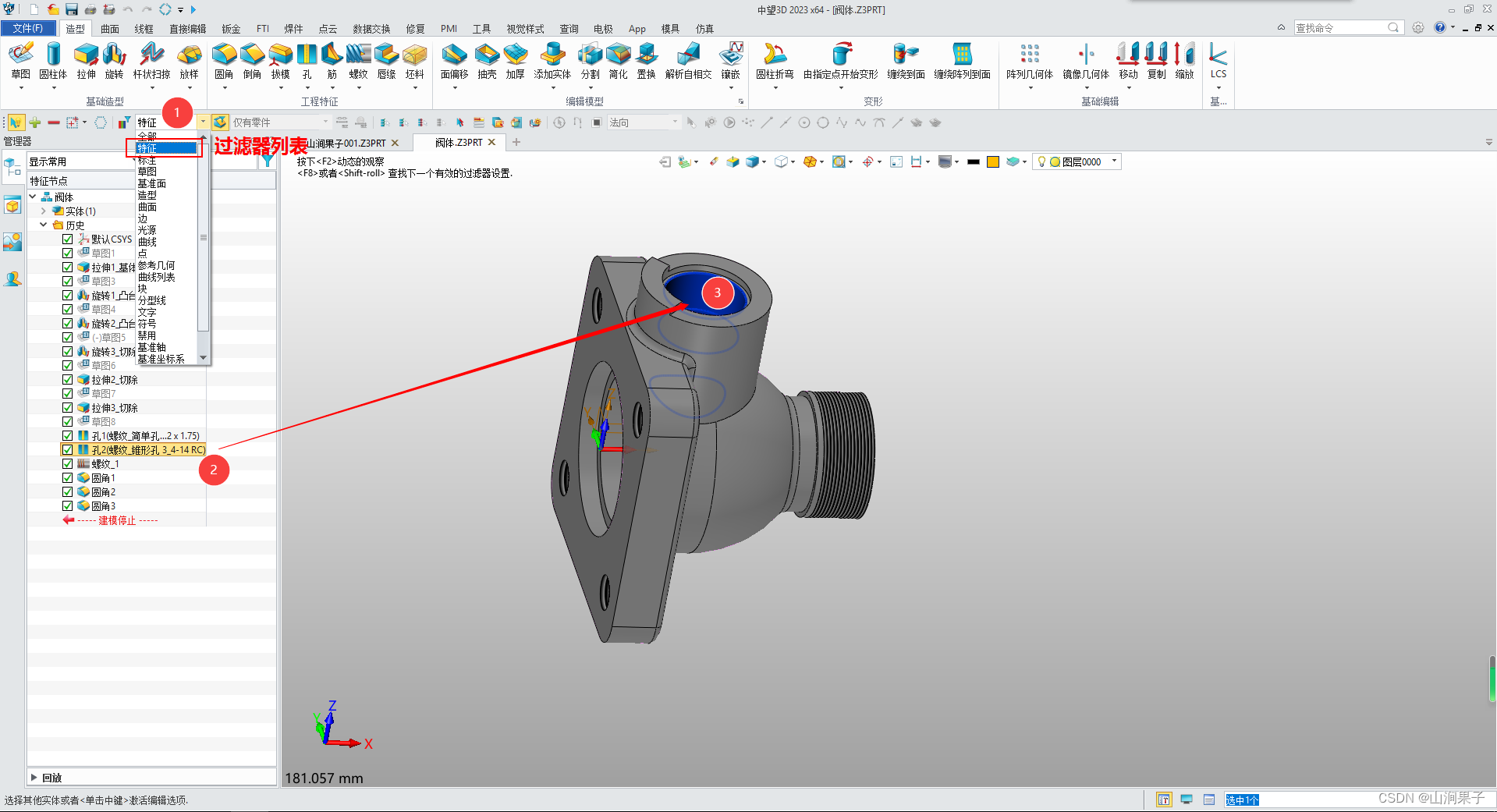Screen dimensions: 1497x812
Task: Select the 移动 move tool
Action: (x=1128, y=61)
